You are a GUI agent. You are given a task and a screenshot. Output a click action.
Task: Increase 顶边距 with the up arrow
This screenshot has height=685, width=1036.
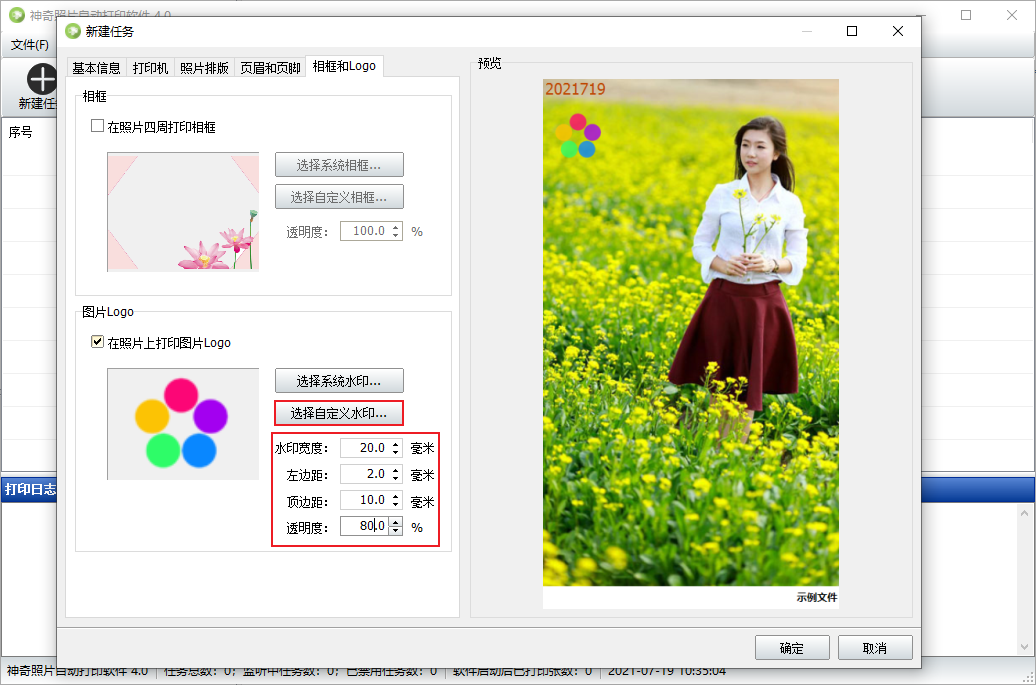(396, 496)
